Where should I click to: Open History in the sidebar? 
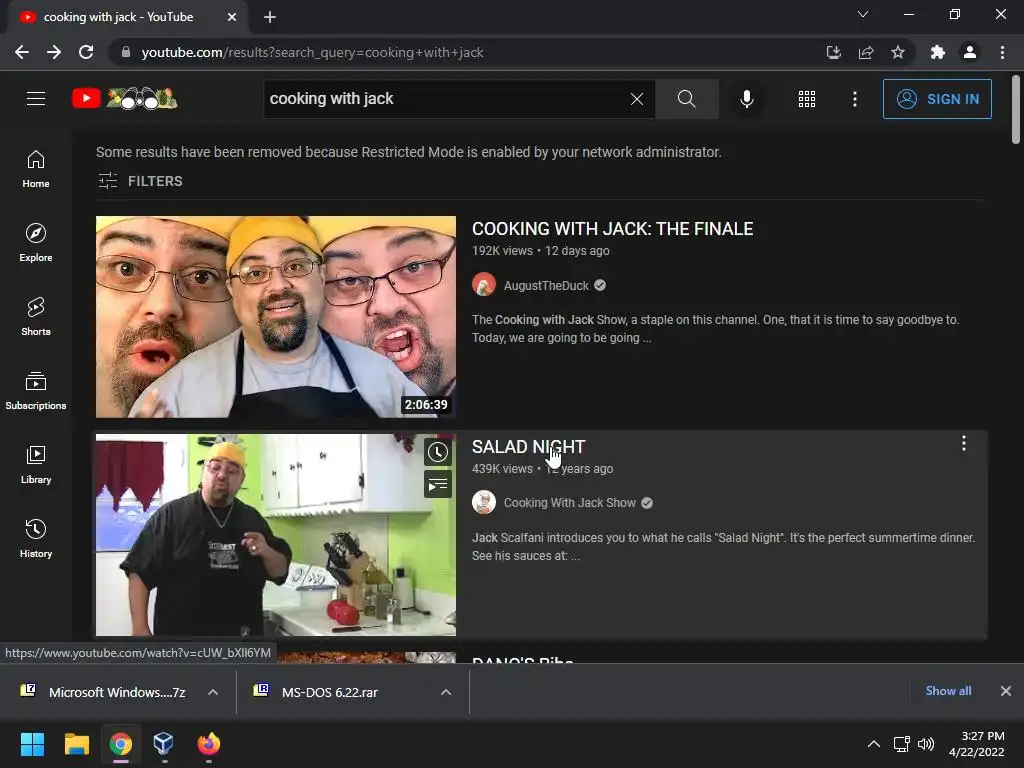click(x=36, y=538)
